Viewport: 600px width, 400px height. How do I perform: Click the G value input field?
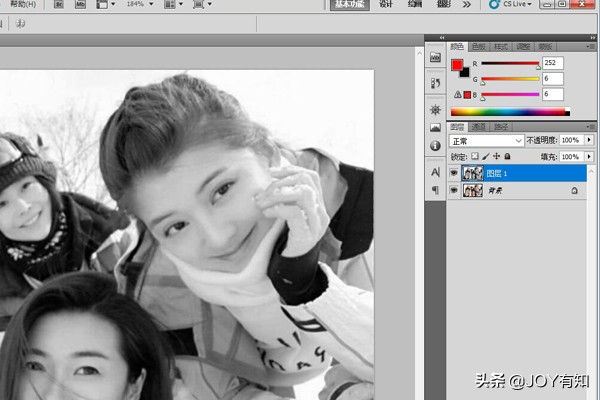(553, 78)
